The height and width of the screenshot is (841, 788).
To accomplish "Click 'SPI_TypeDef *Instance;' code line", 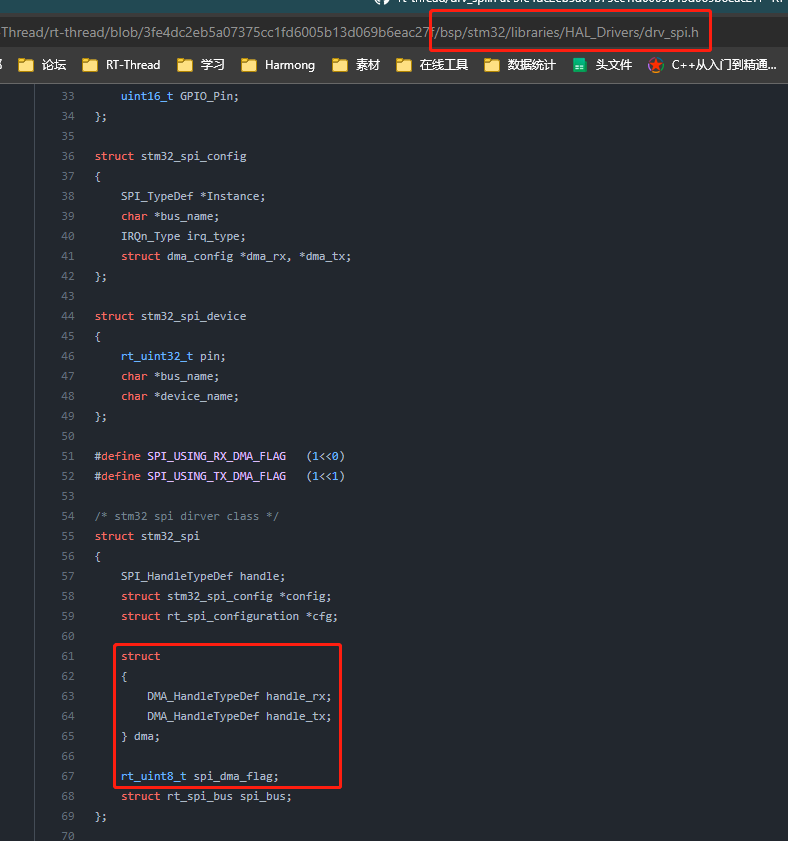I will [193, 196].
